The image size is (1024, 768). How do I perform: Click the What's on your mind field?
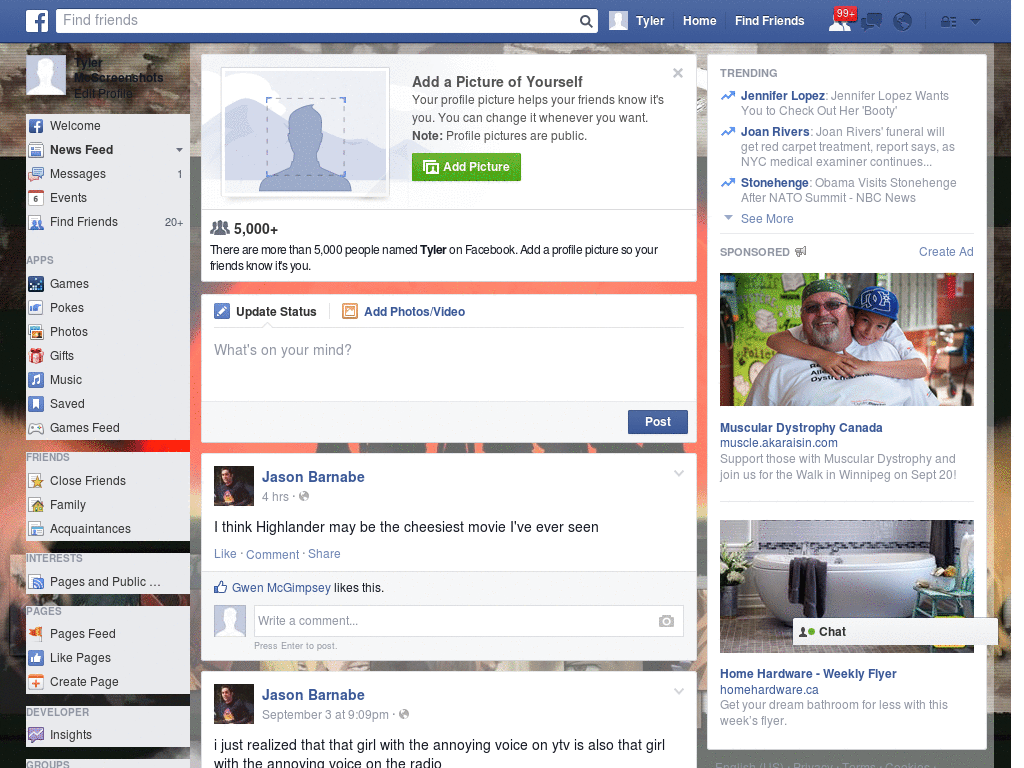pyautogui.click(x=449, y=364)
